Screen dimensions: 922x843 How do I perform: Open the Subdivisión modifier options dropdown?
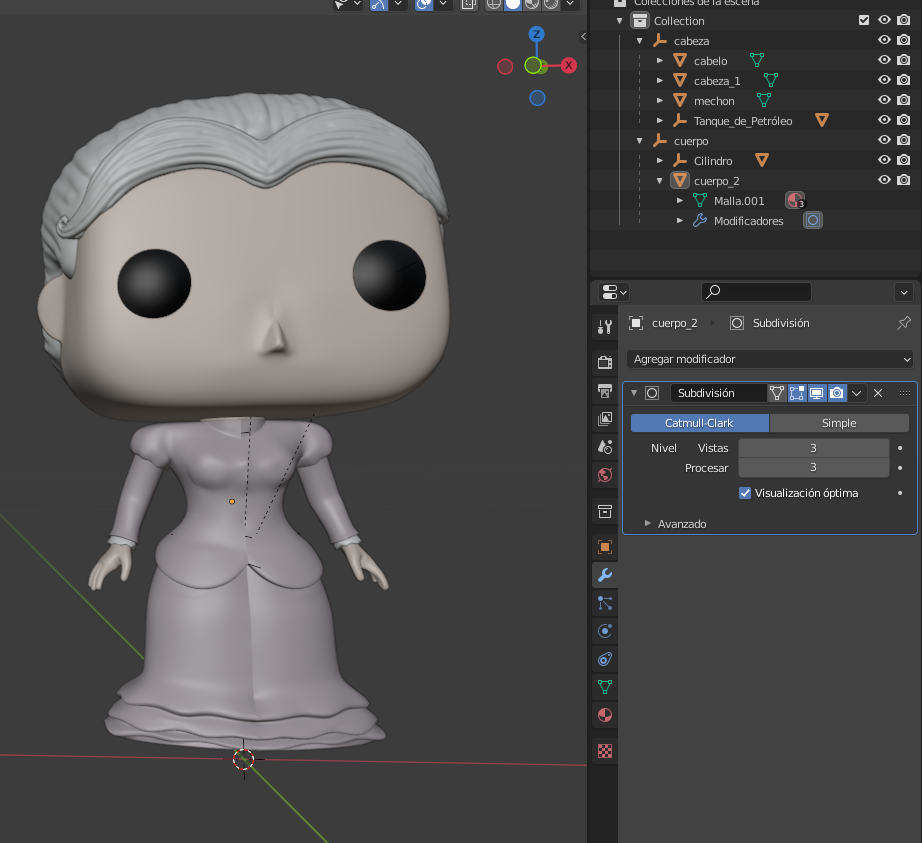tap(856, 393)
